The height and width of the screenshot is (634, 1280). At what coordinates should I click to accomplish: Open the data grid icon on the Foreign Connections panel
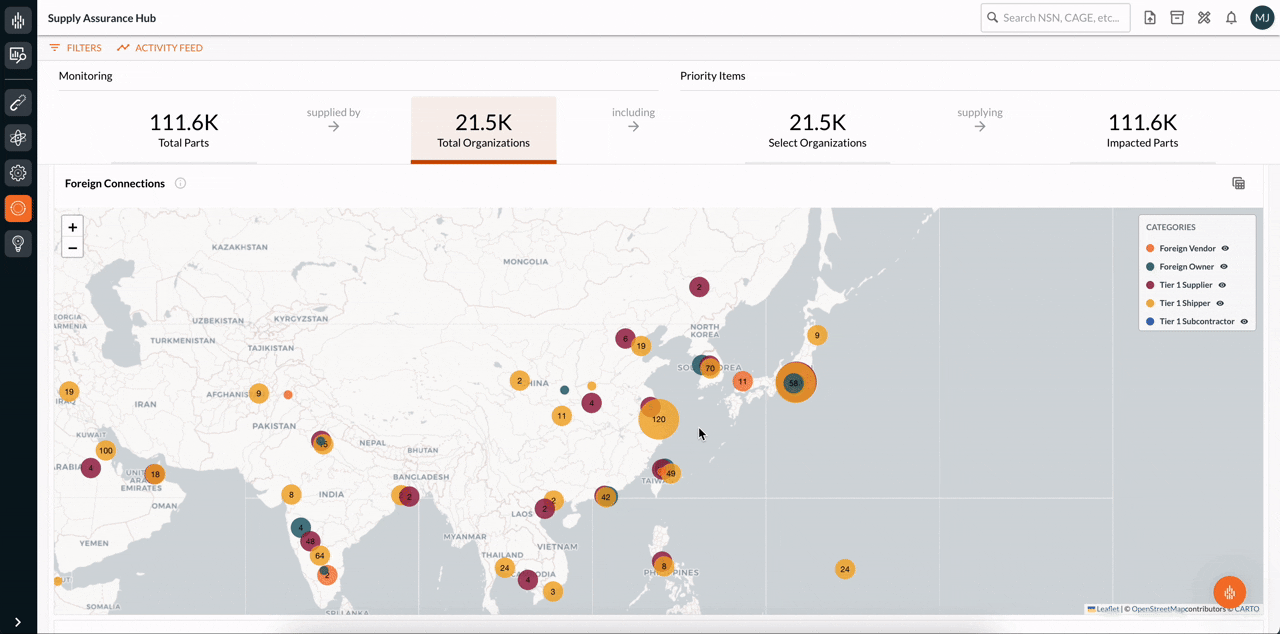[1238, 183]
